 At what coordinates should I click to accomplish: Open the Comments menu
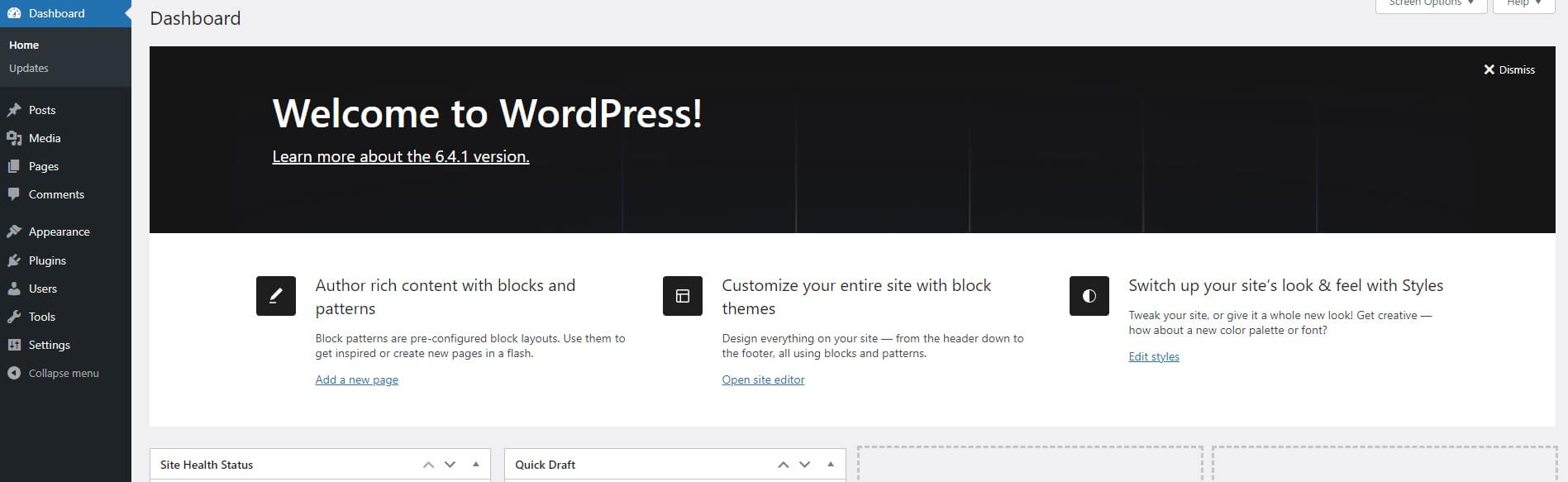pyautogui.click(x=65, y=194)
